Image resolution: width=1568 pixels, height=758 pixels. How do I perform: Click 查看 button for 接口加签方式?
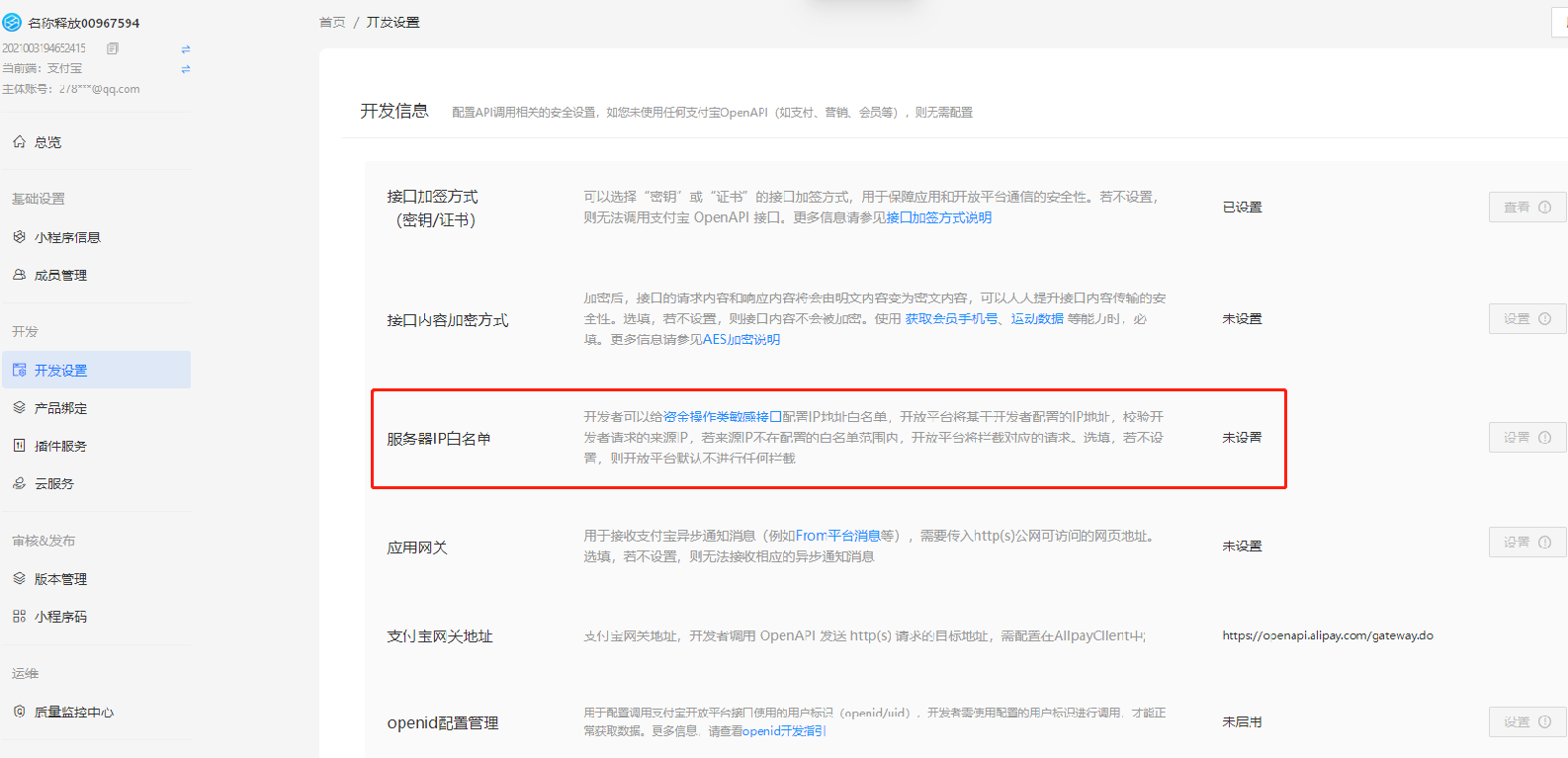coord(1526,208)
